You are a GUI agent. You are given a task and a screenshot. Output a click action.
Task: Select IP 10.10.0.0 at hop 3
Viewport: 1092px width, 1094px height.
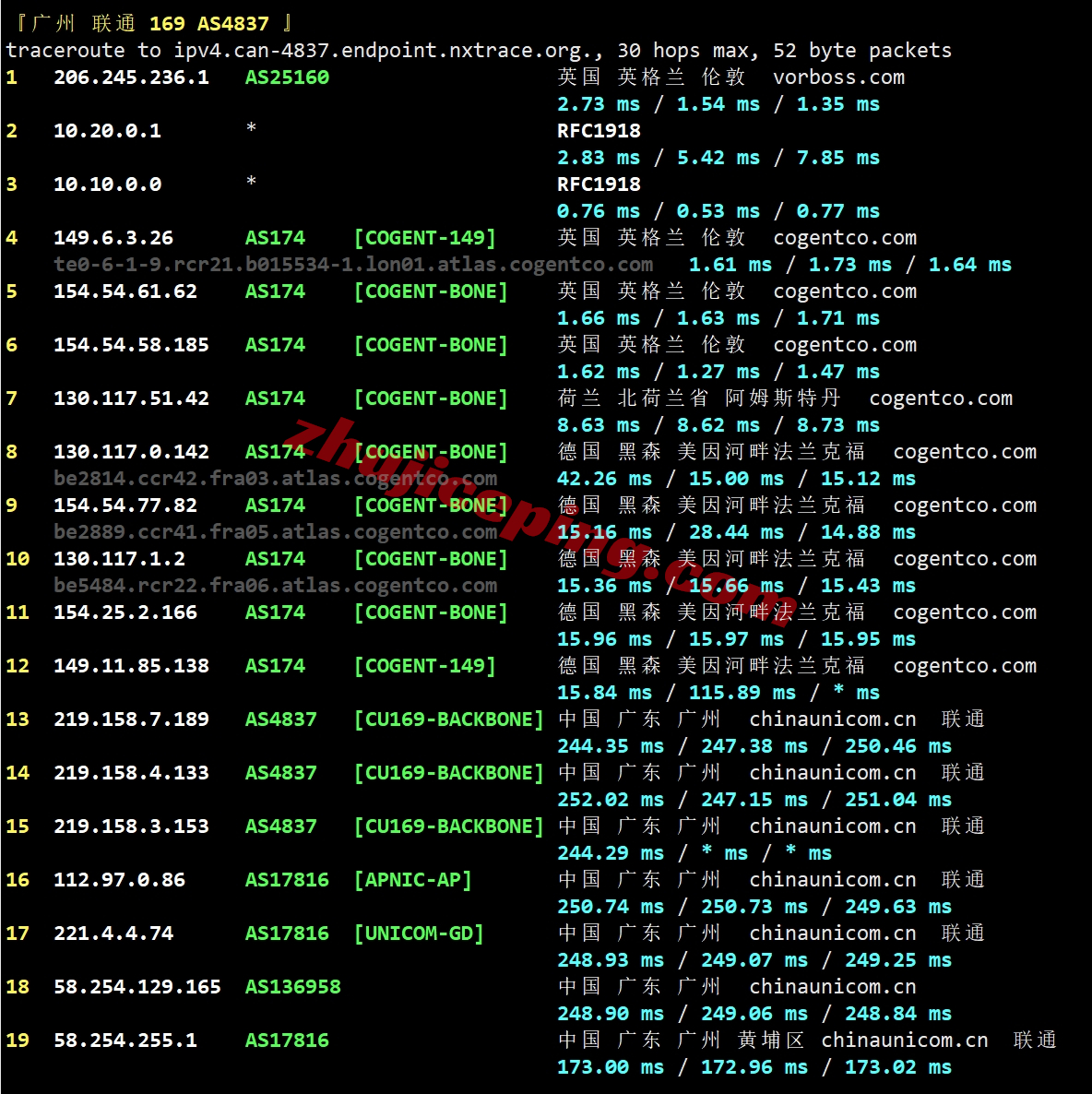(x=108, y=184)
